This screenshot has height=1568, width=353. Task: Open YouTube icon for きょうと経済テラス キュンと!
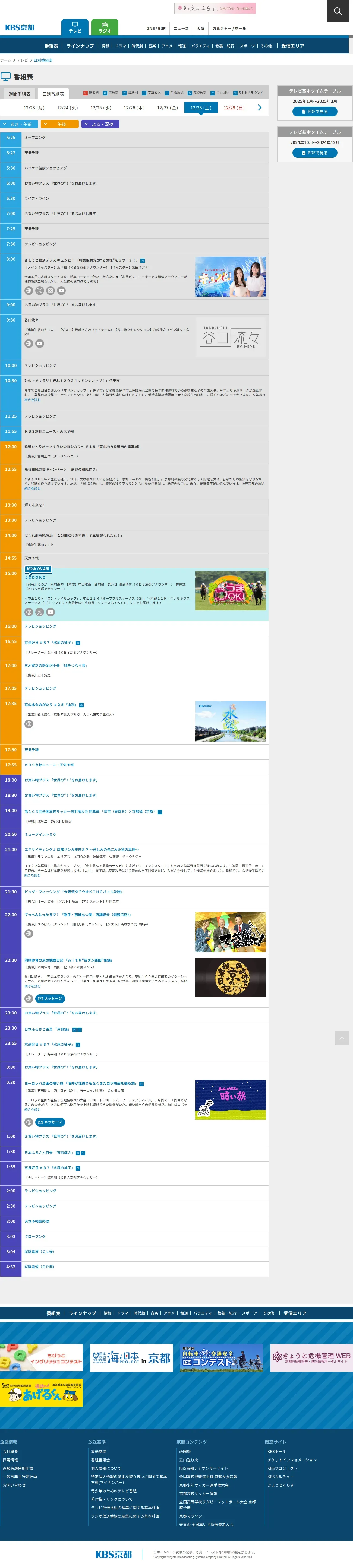click(x=62, y=291)
